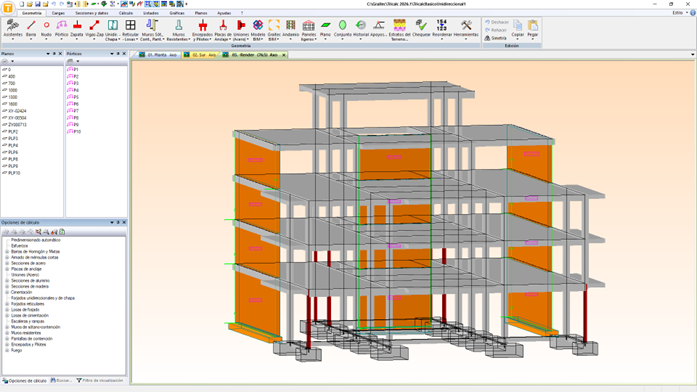This screenshot has width=697, height=392.
Task: Open the Encepados y Pilotes tool
Action: [x=203, y=29]
